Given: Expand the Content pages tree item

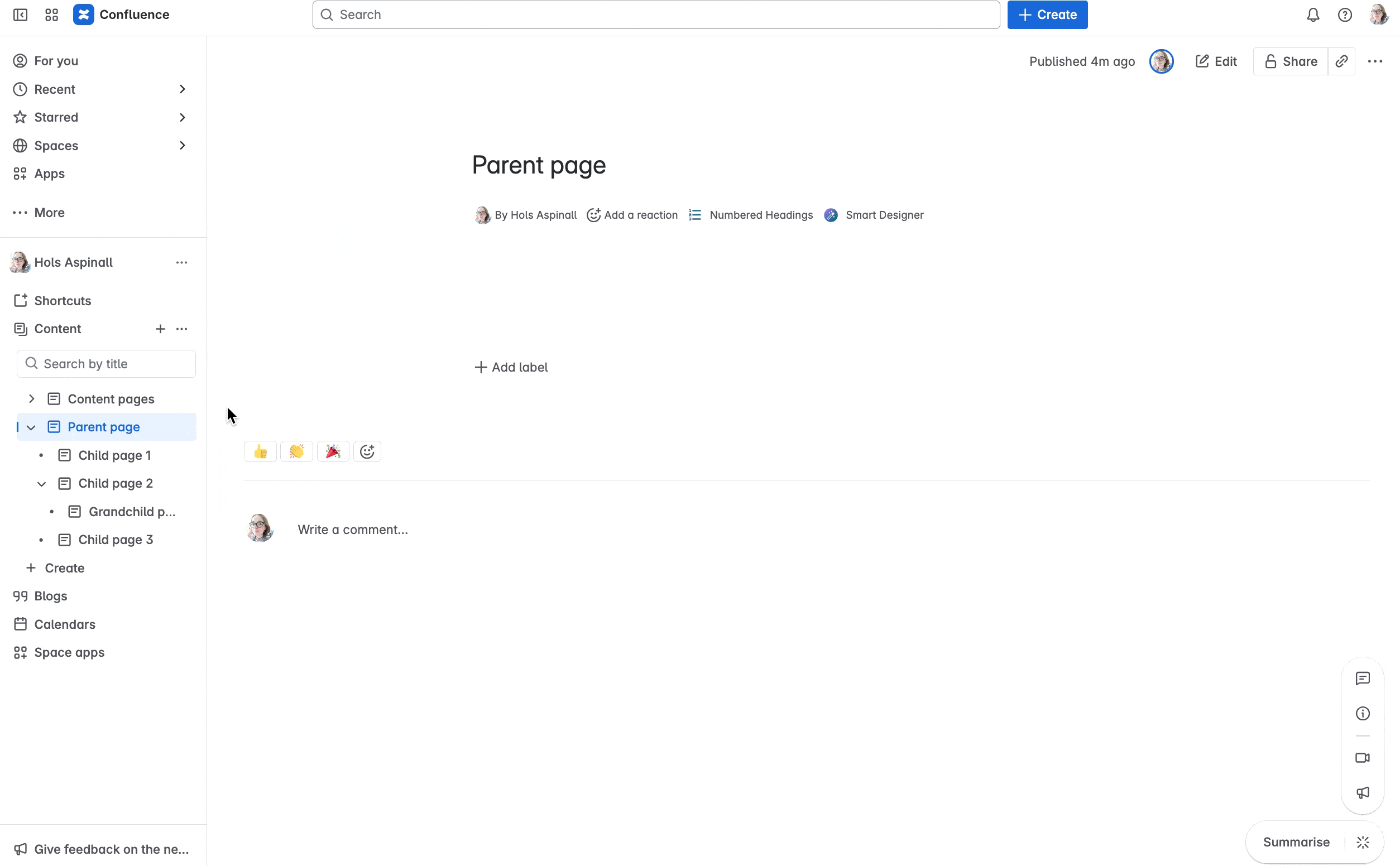Looking at the screenshot, I should click(x=32, y=398).
